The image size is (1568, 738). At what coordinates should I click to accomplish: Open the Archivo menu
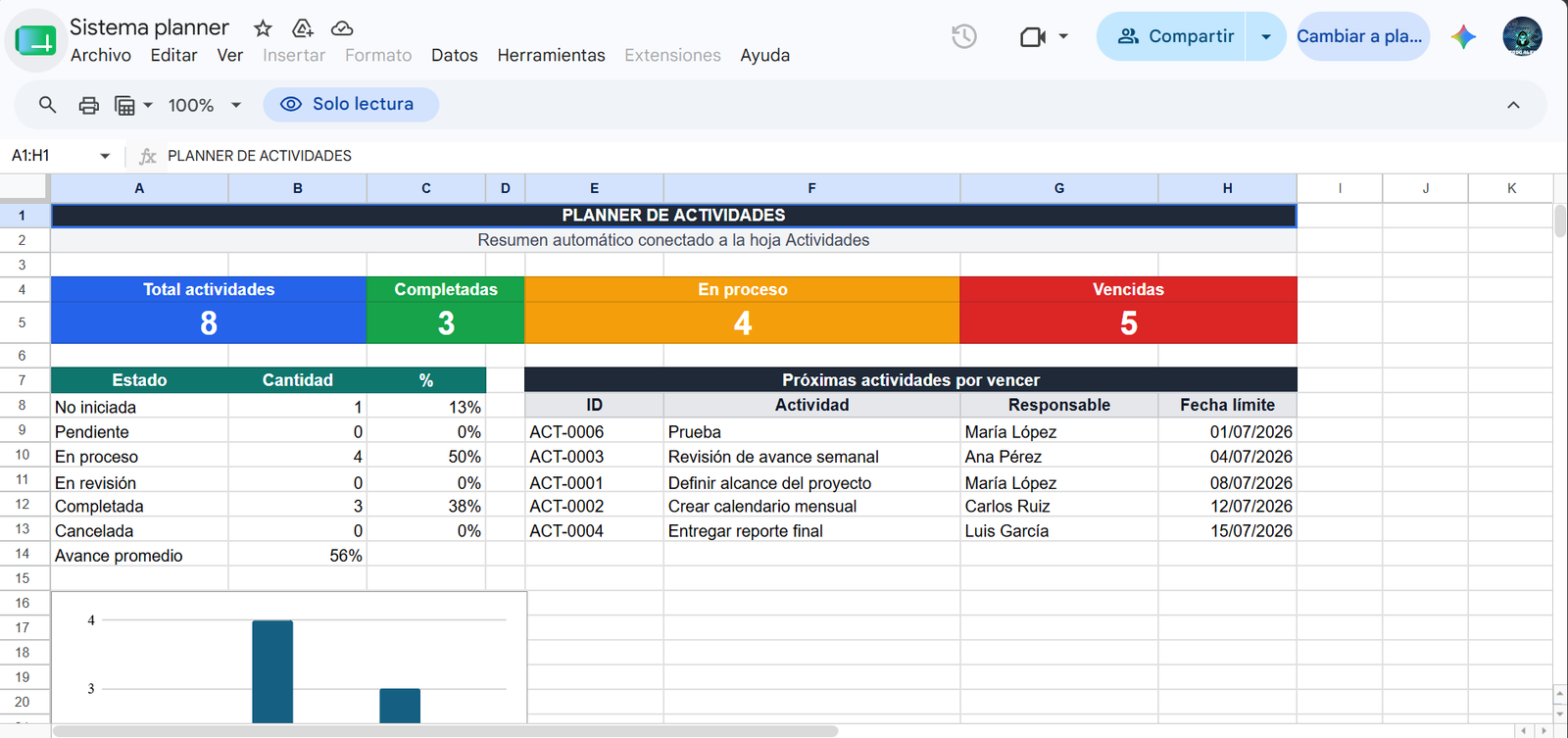click(x=101, y=56)
